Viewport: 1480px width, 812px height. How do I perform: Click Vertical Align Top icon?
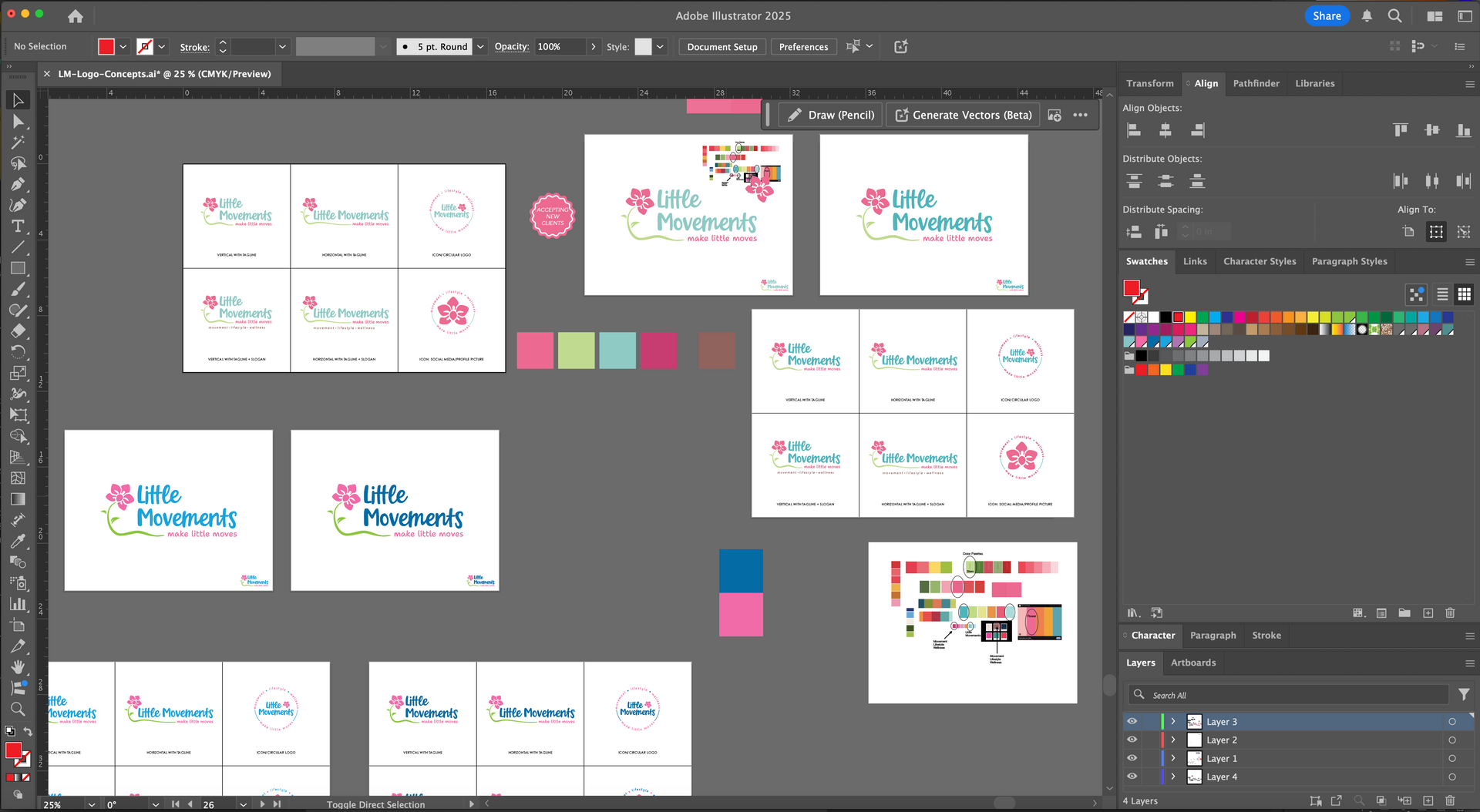tap(1401, 130)
